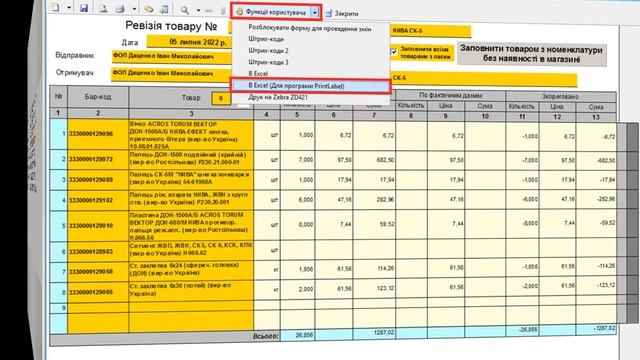
Task: Click the yellow Товар filter field showing 0
Action: [221, 98]
